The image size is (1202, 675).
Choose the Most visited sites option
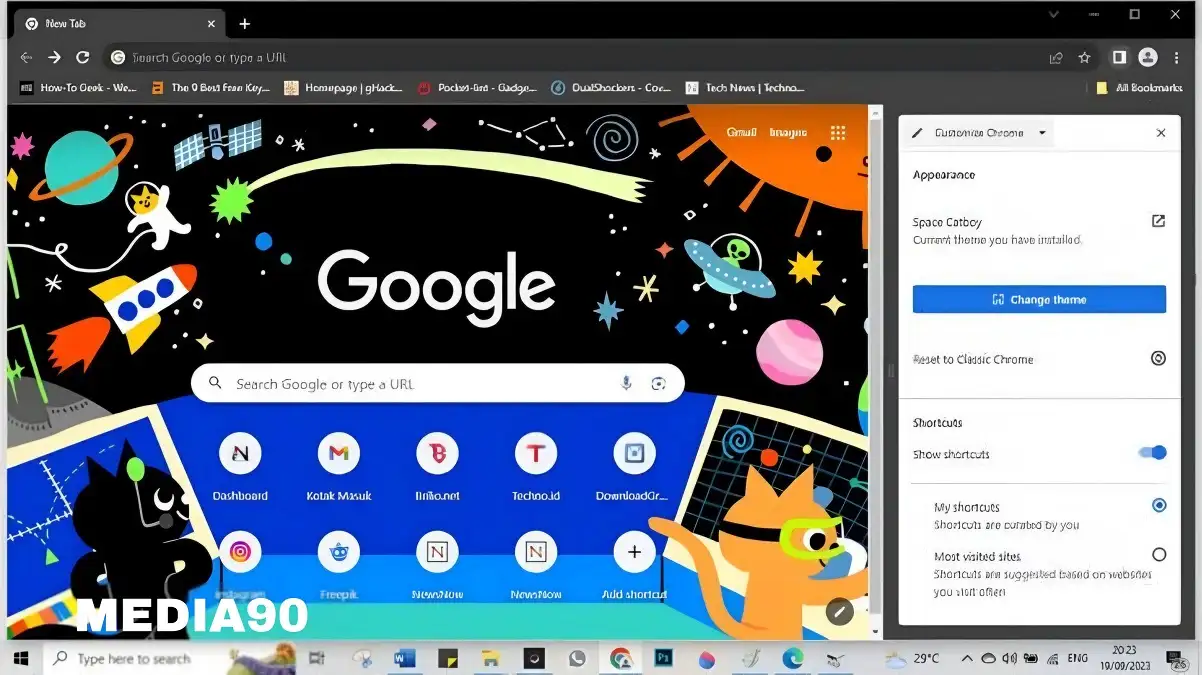1158,555
